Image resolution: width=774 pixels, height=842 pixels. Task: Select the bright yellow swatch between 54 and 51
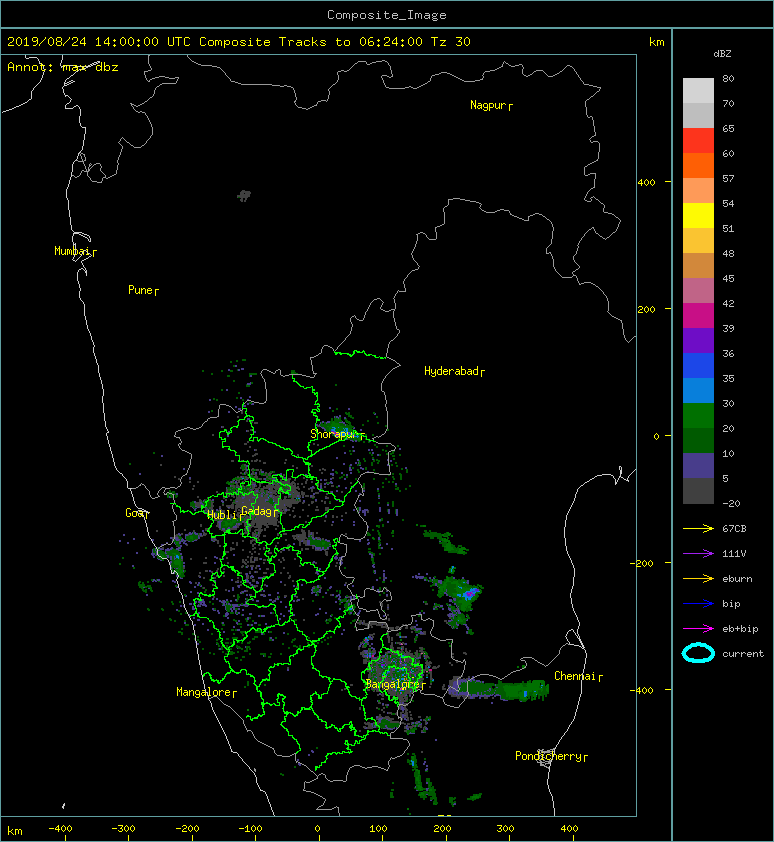point(698,215)
